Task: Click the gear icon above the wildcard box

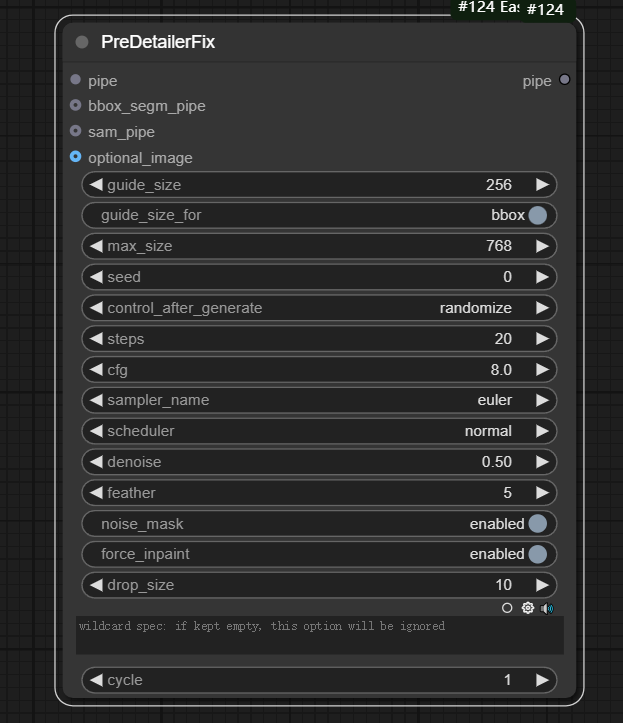Action: click(528, 608)
